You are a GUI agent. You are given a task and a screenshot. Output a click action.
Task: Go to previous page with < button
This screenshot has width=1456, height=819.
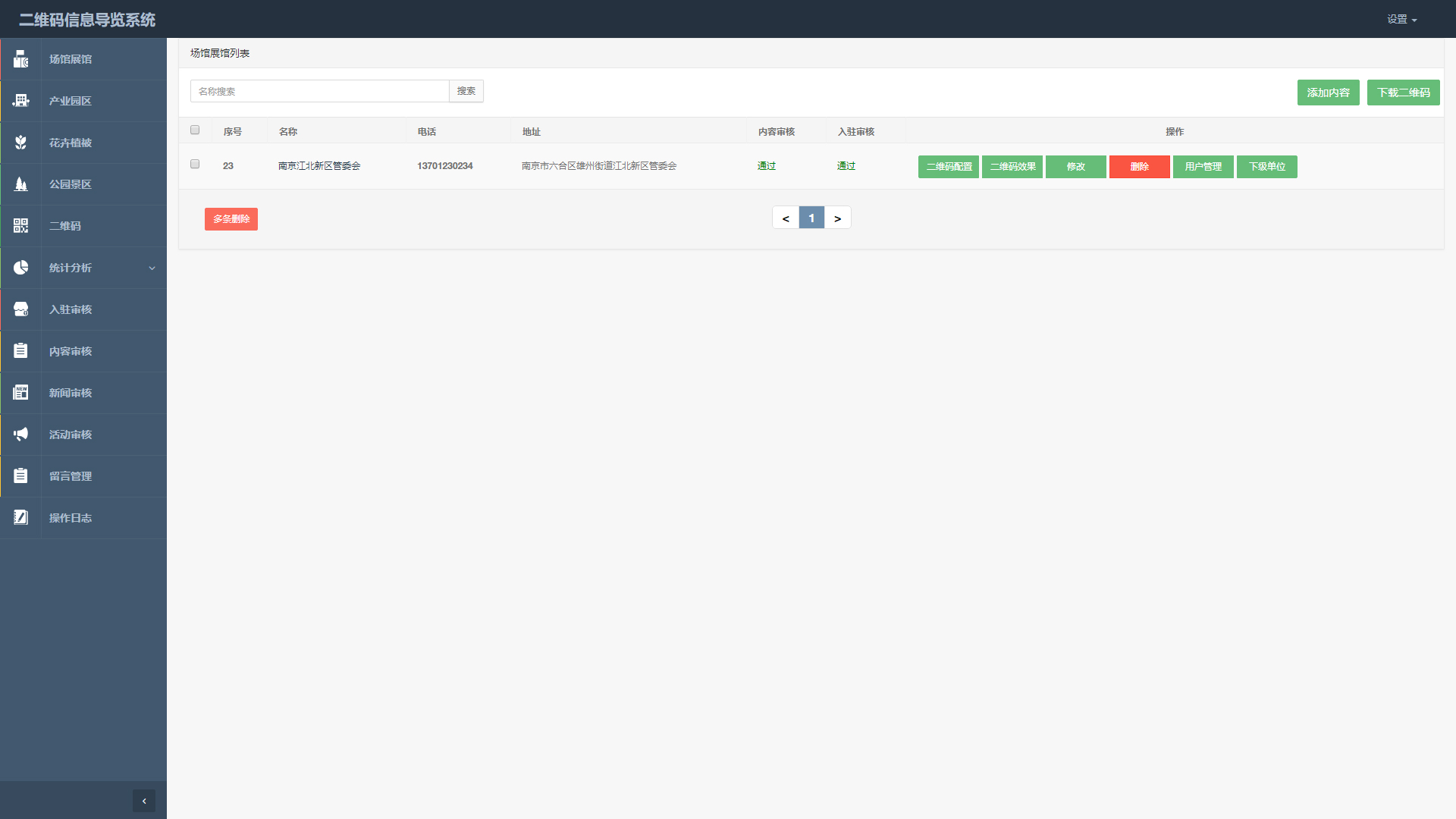(786, 218)
